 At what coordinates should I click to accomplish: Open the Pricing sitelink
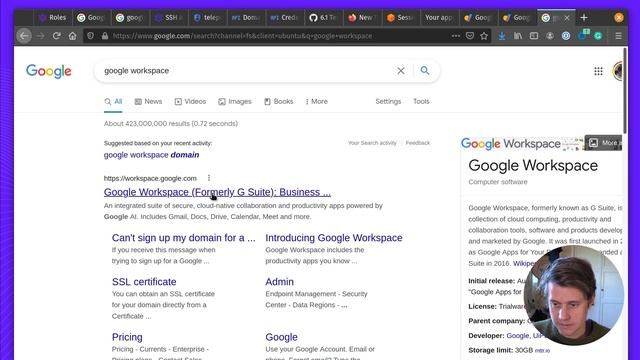point(127,337)
